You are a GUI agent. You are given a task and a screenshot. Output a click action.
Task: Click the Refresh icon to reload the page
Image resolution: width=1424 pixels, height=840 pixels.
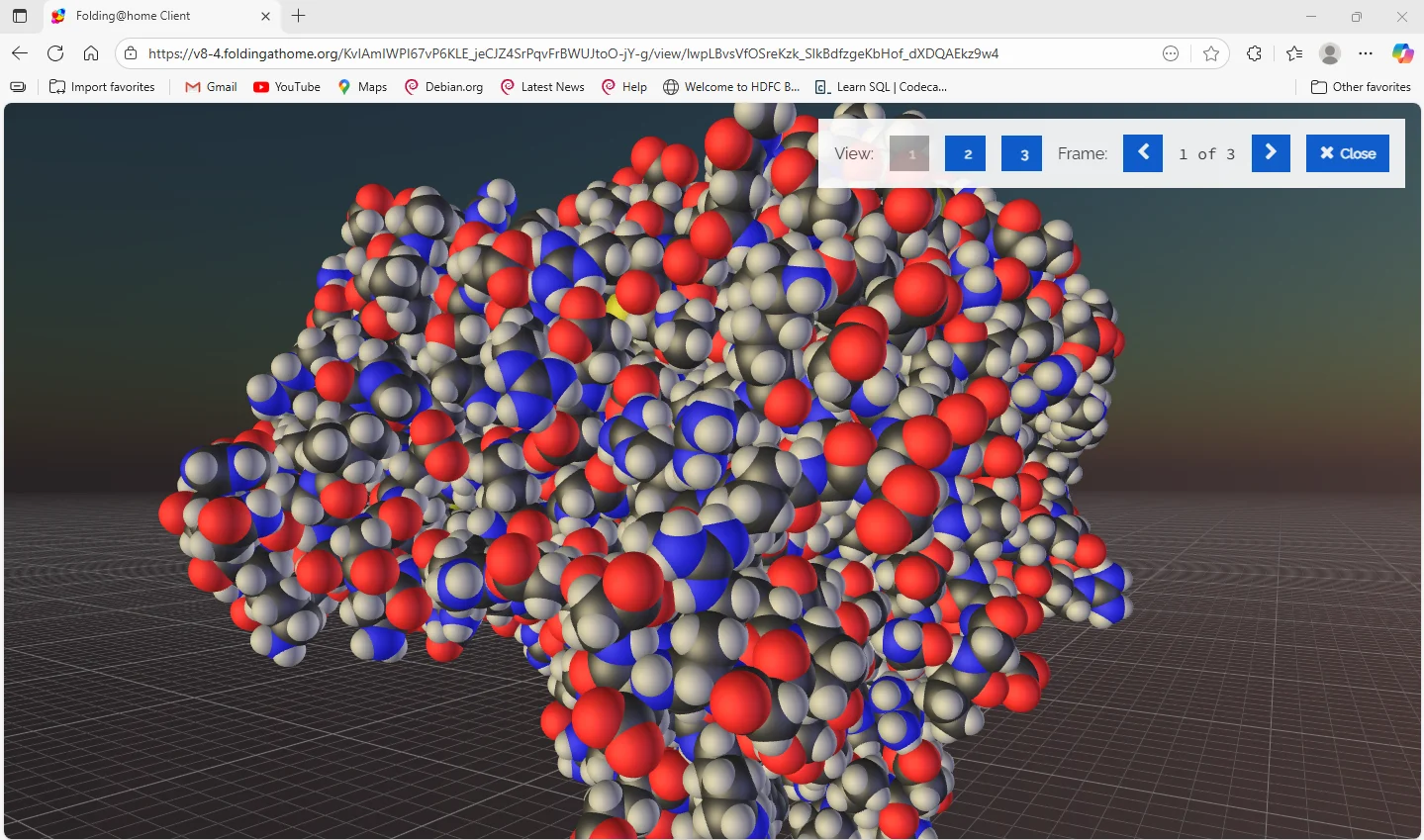[55, 53]
